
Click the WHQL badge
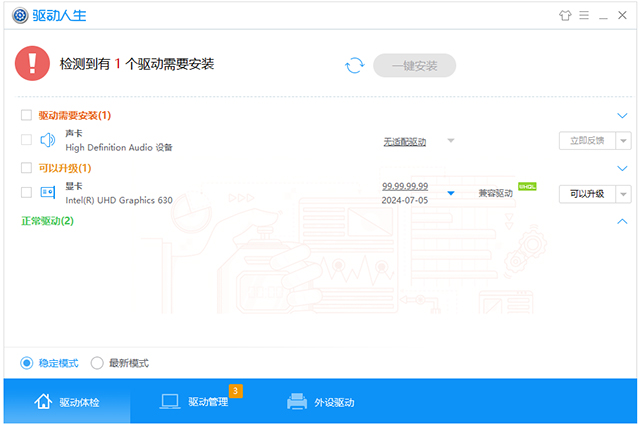(x=527, y=187)
